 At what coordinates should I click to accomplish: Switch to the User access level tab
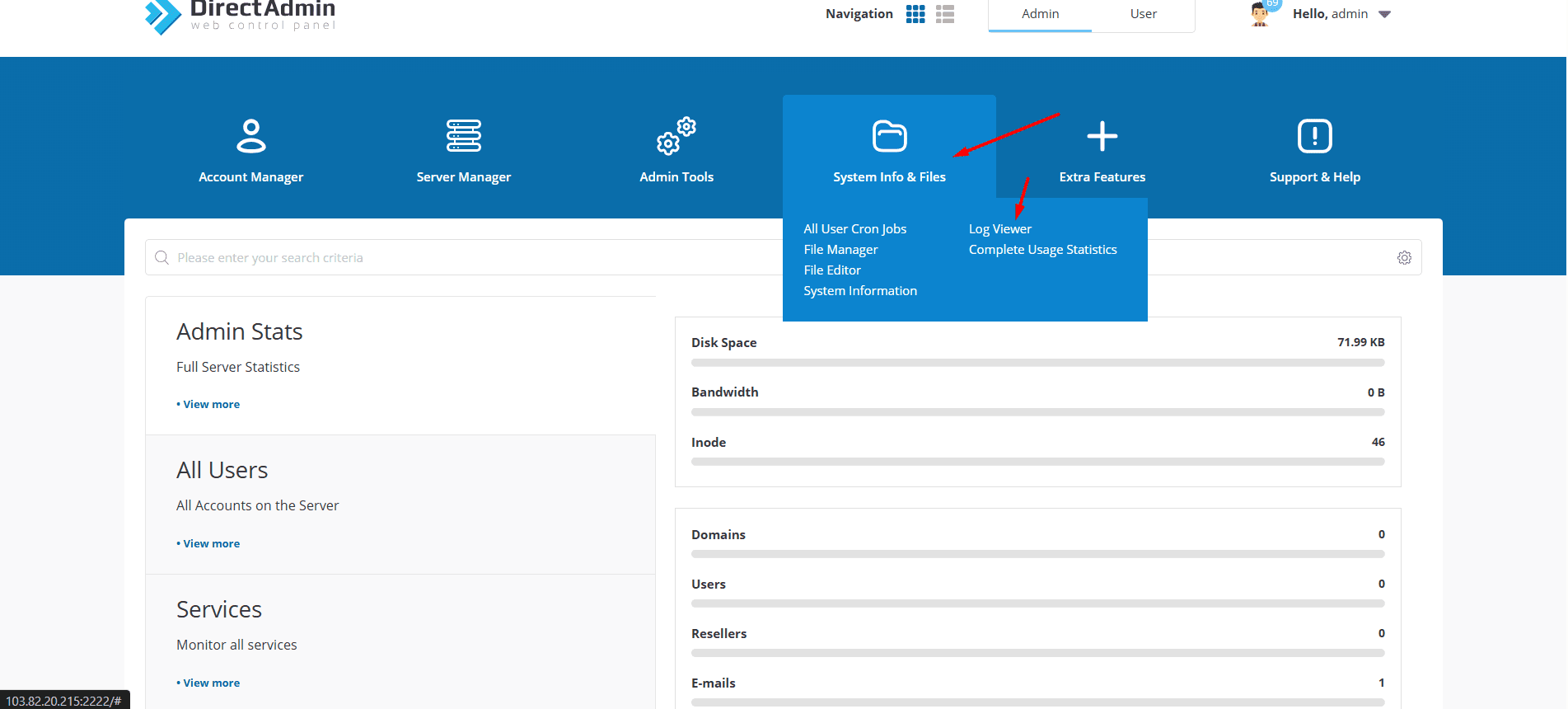[x=1143, y=14]
